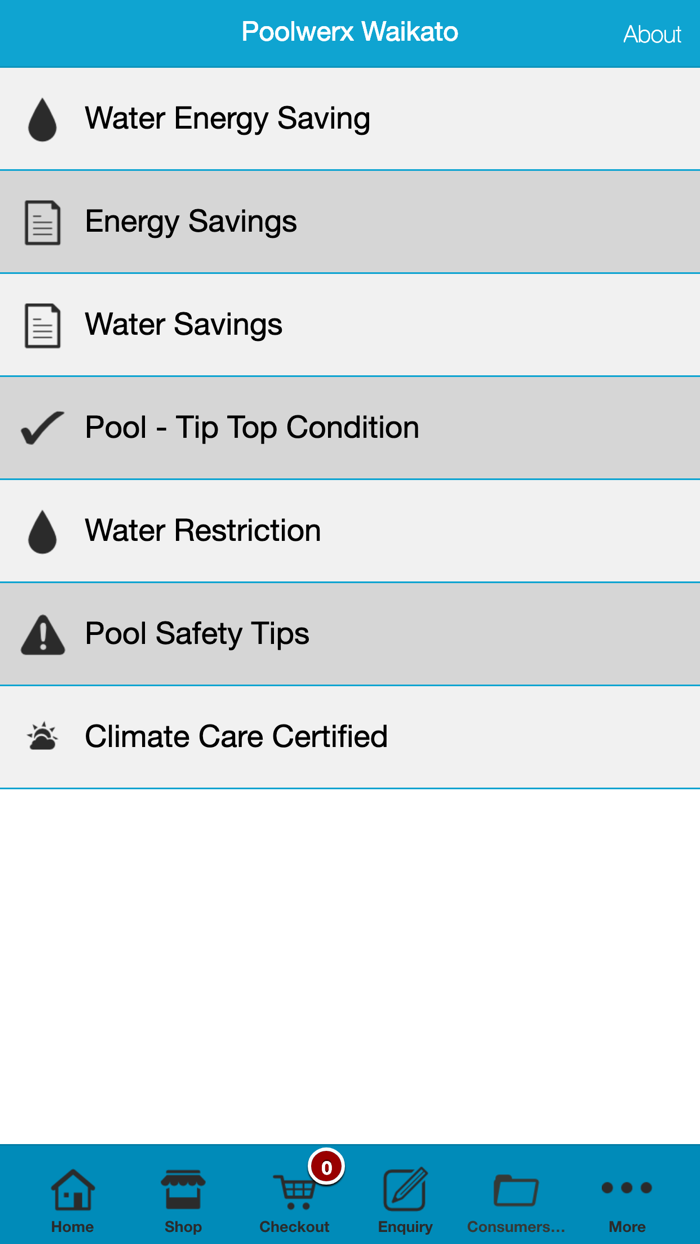700x1244 pixels.
Task: Tap the checkmark icon beside Pool - Tip Top Condition
Action: pyautogui.click(x=42, y=427)
